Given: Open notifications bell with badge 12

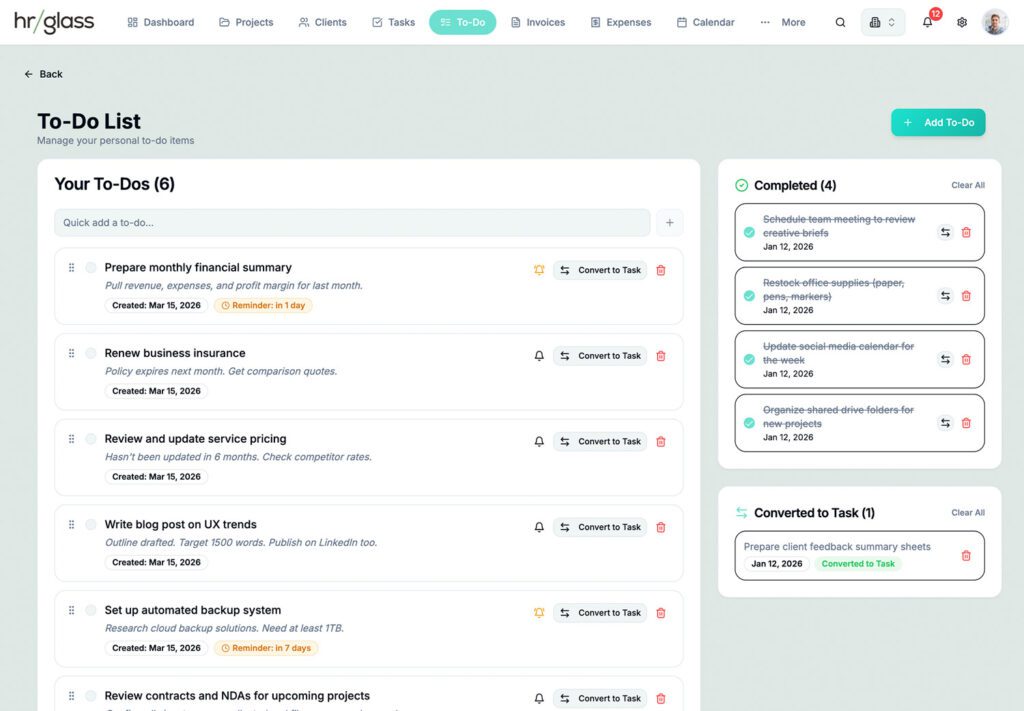Looking at the screenshot, I should (927, 22).
